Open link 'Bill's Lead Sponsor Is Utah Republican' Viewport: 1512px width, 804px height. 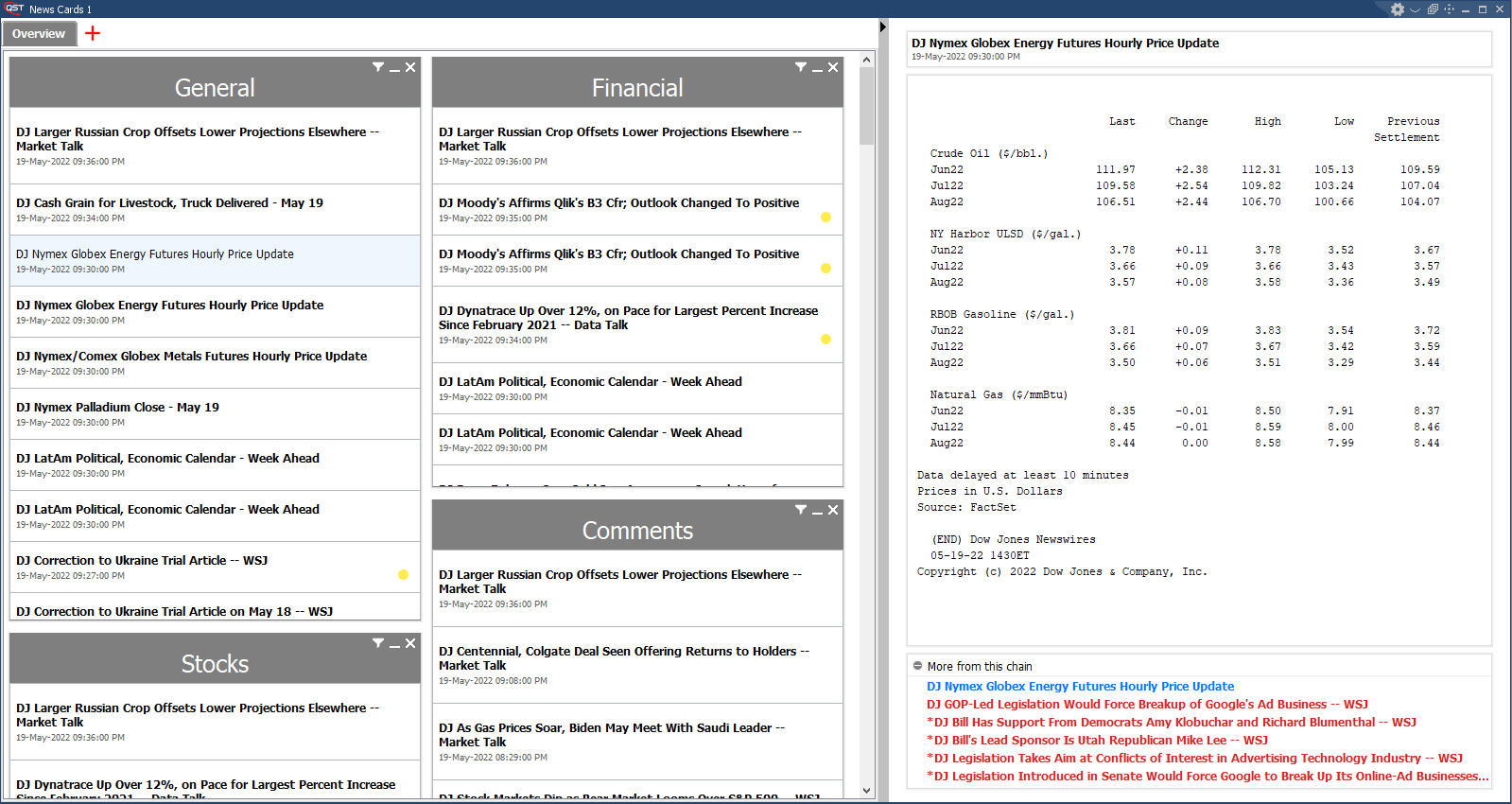(1097, 741)
